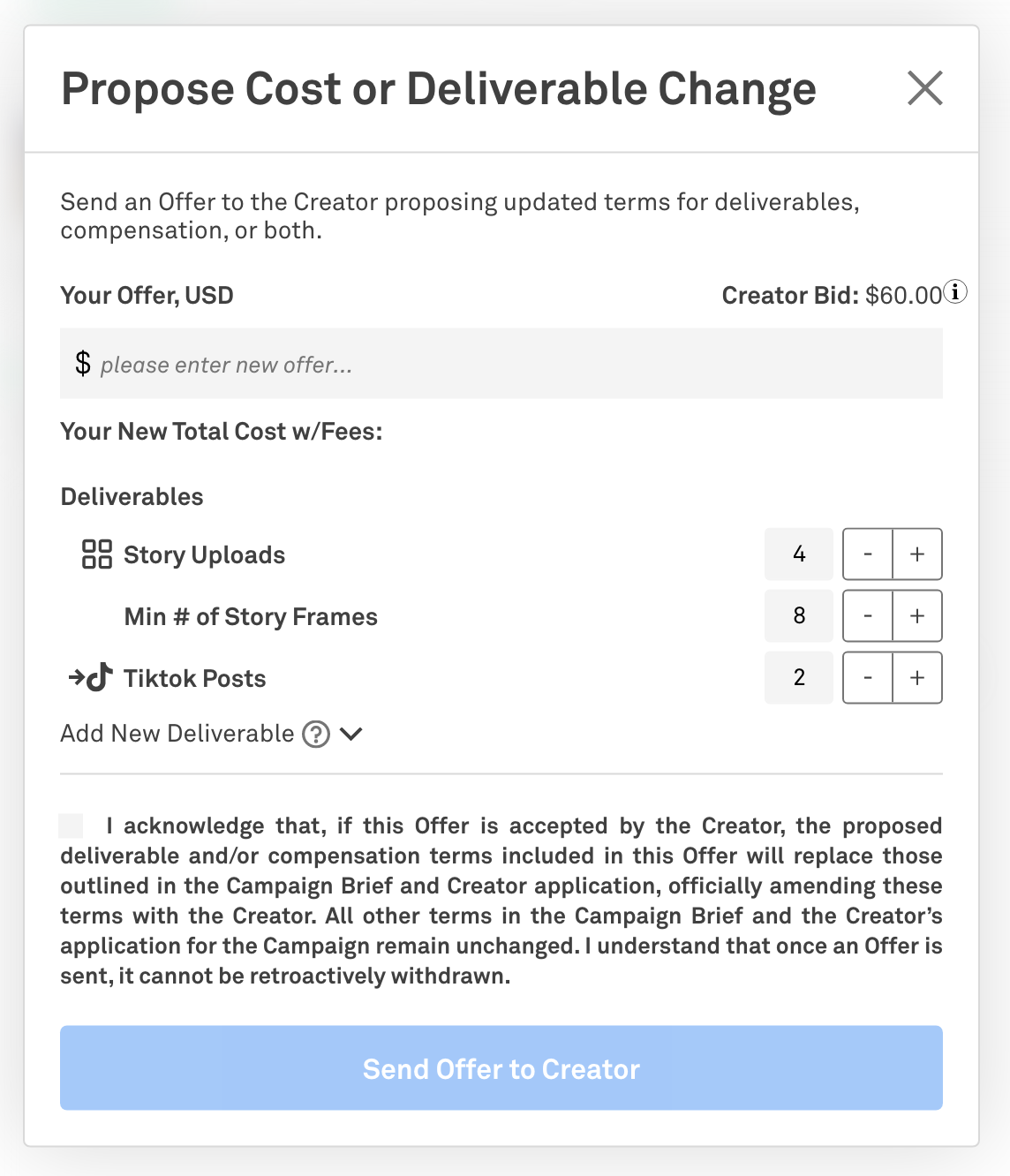Image resolution: width=1010 pixels, height=1176 pixels.
Task: Check the acknowledgment checkbox
Action: (71, 826)
